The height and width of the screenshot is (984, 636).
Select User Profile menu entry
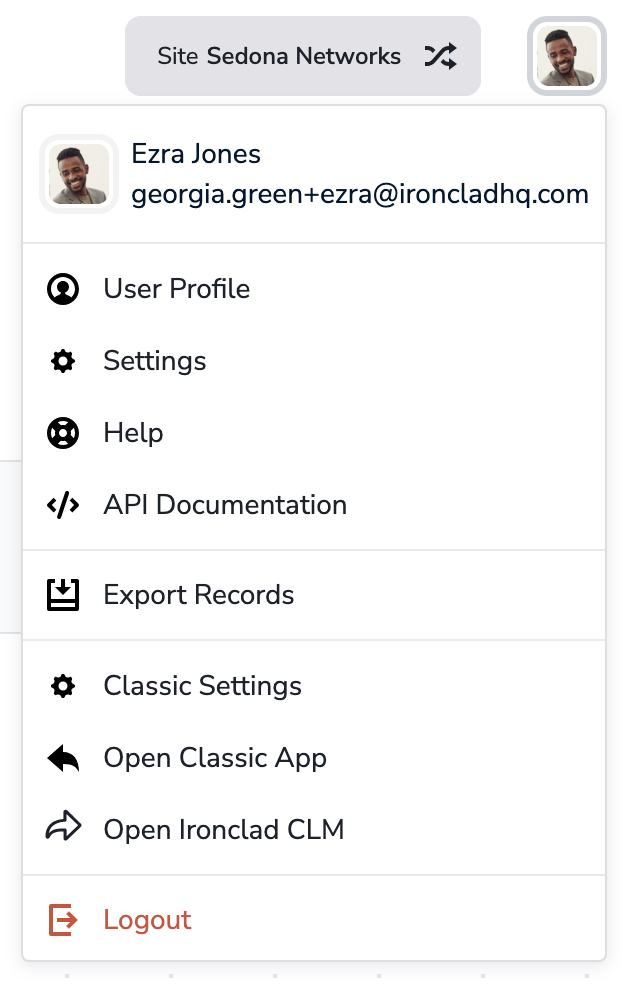tap(314, 289)
